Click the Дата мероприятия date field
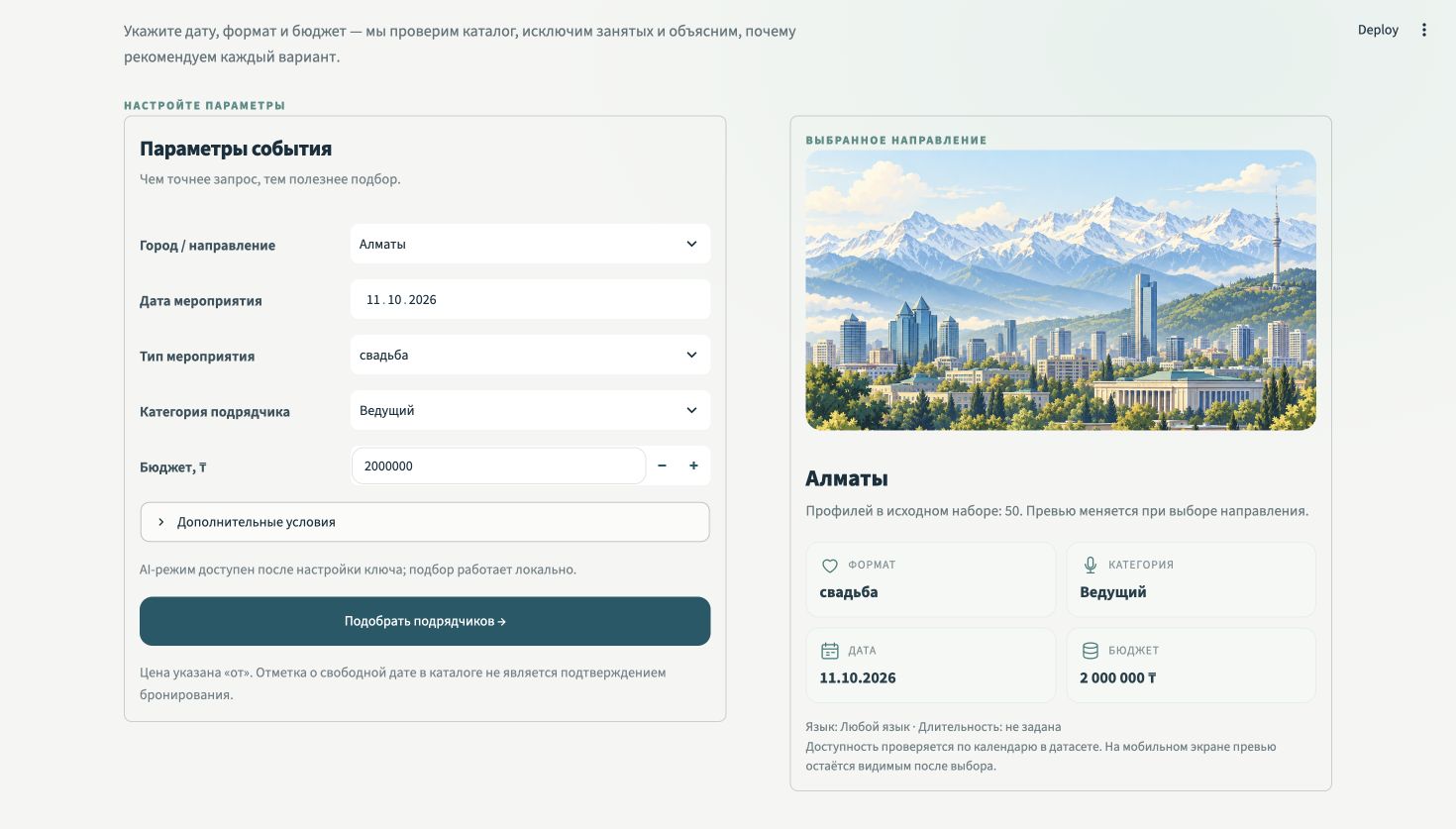The width and height of the screenshot is (1456, 829). pyautogui.click(x=530, y=299)
